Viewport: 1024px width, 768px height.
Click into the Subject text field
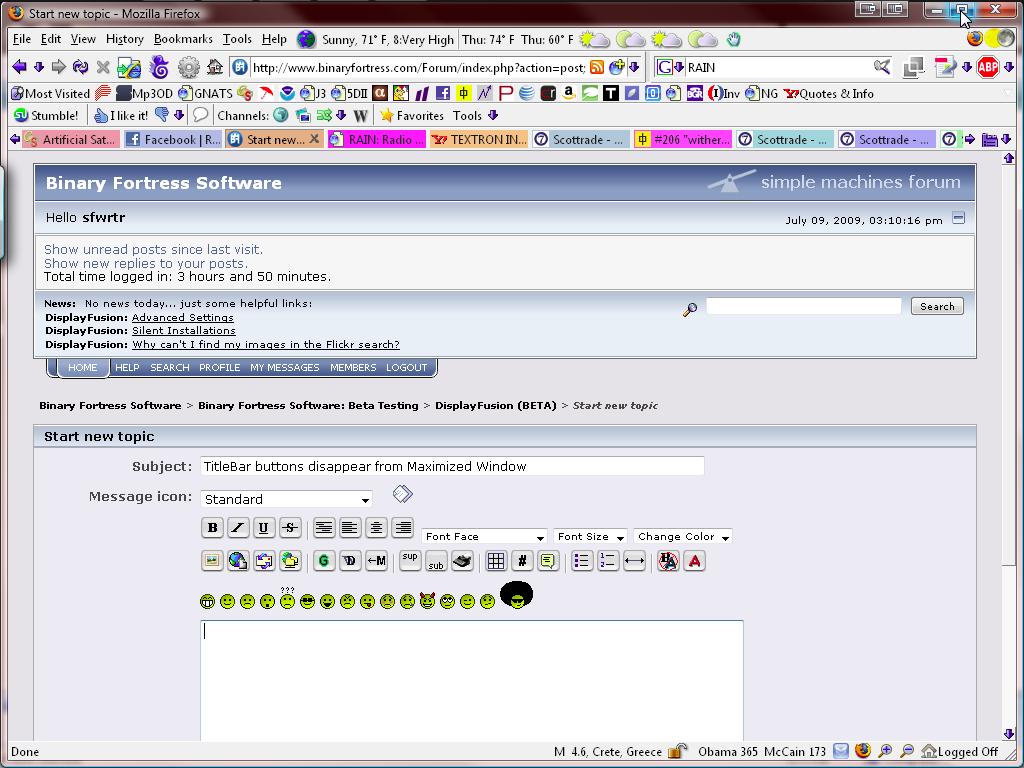[x=452, y=466]
